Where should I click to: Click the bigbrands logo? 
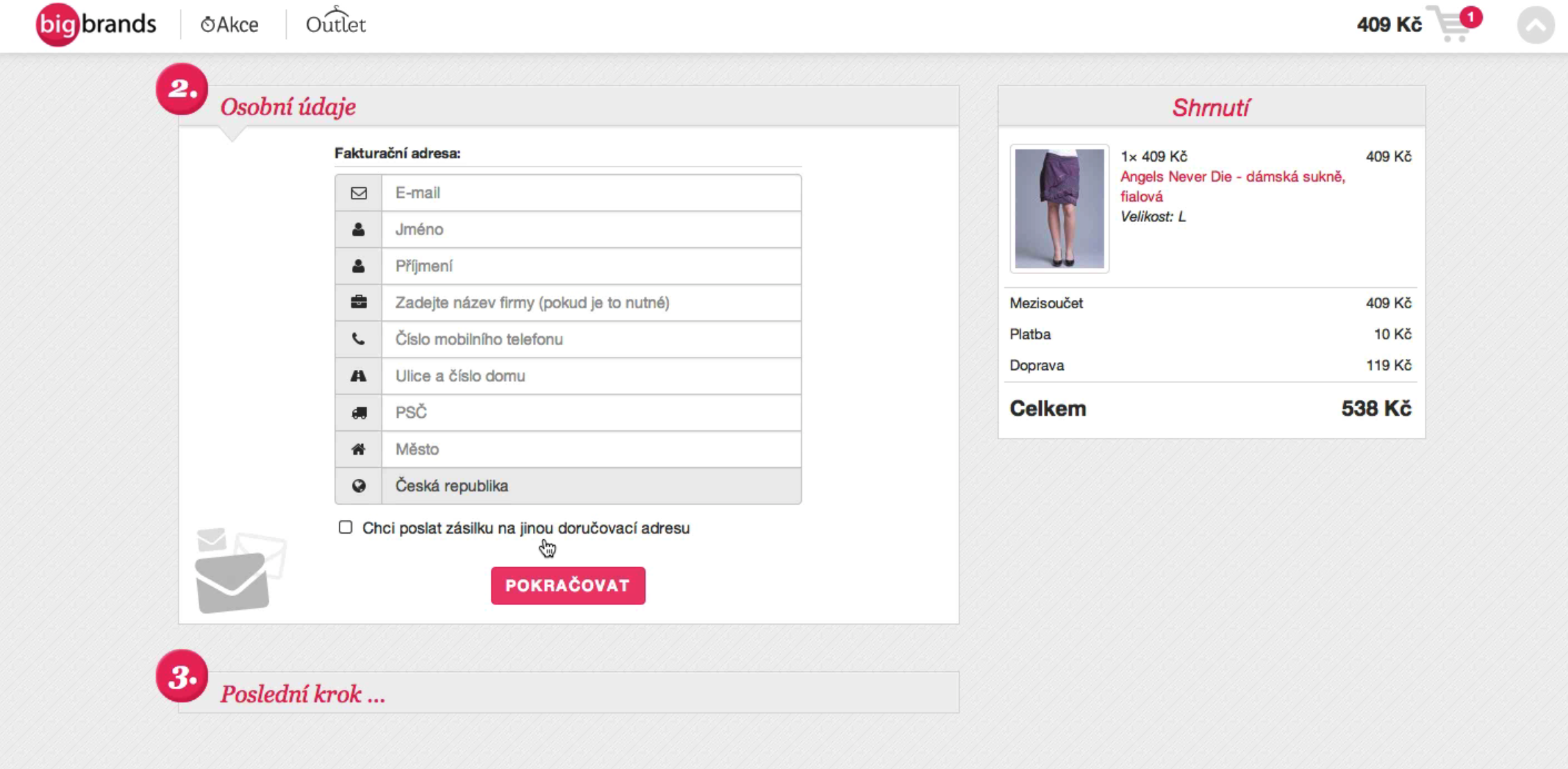[x=96, y=24]
